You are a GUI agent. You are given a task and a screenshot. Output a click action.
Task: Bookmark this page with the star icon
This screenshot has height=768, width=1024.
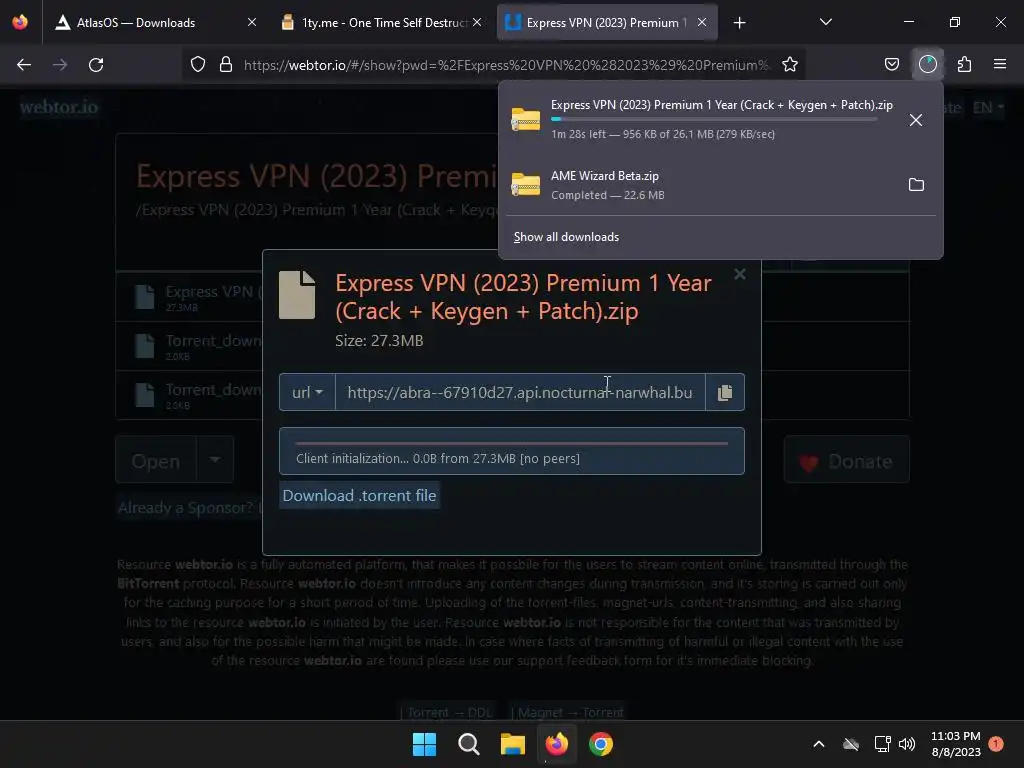click(x=790, y=65)
